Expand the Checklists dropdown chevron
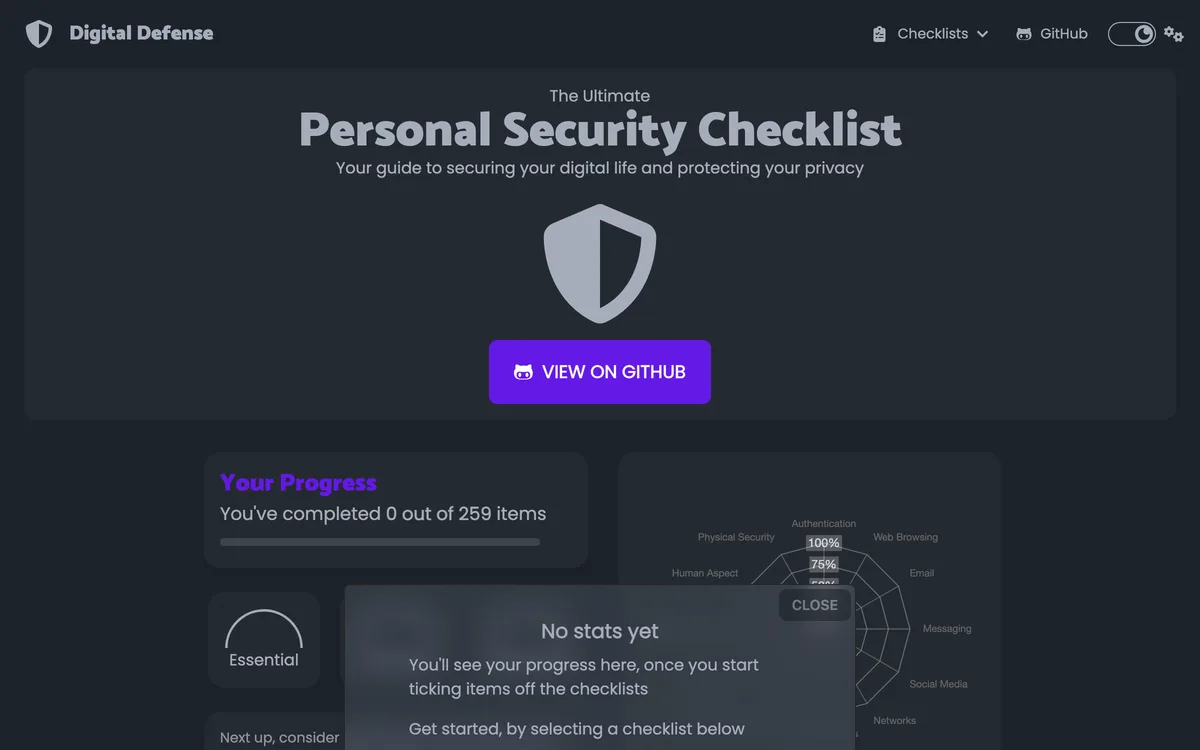 (982, 34)
